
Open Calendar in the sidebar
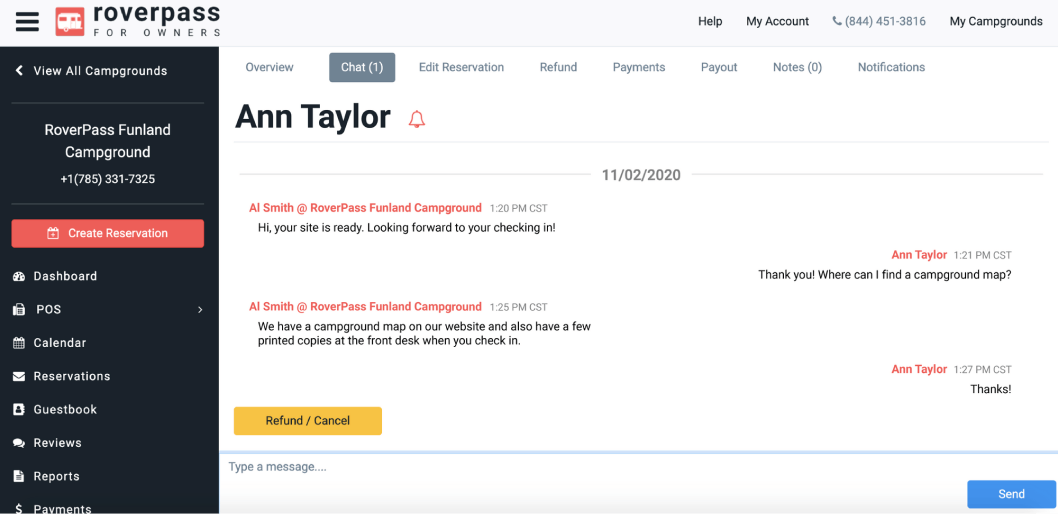(x=60, y=343)
